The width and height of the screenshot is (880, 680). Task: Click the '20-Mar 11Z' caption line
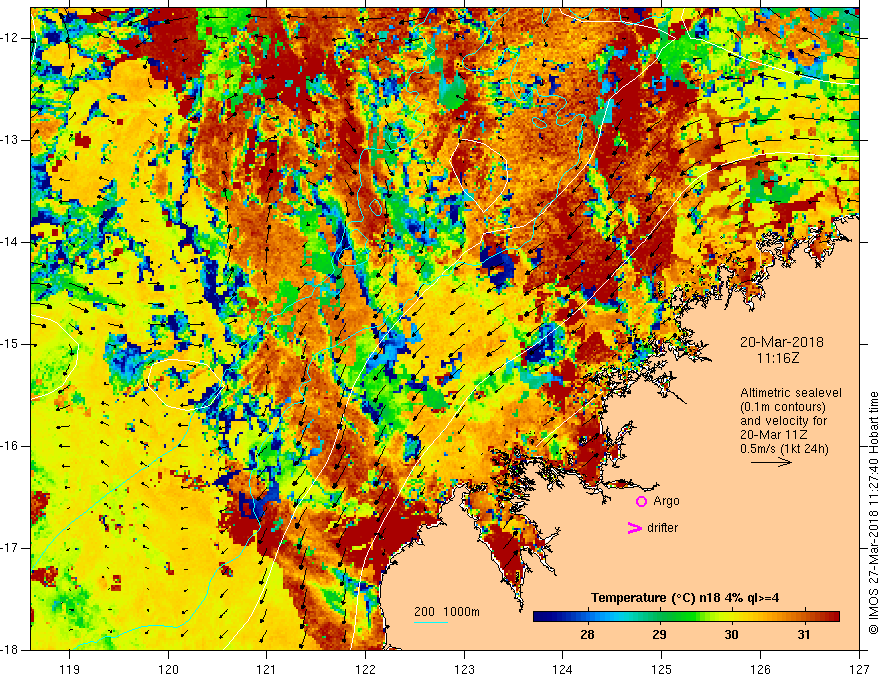[774, 435]
